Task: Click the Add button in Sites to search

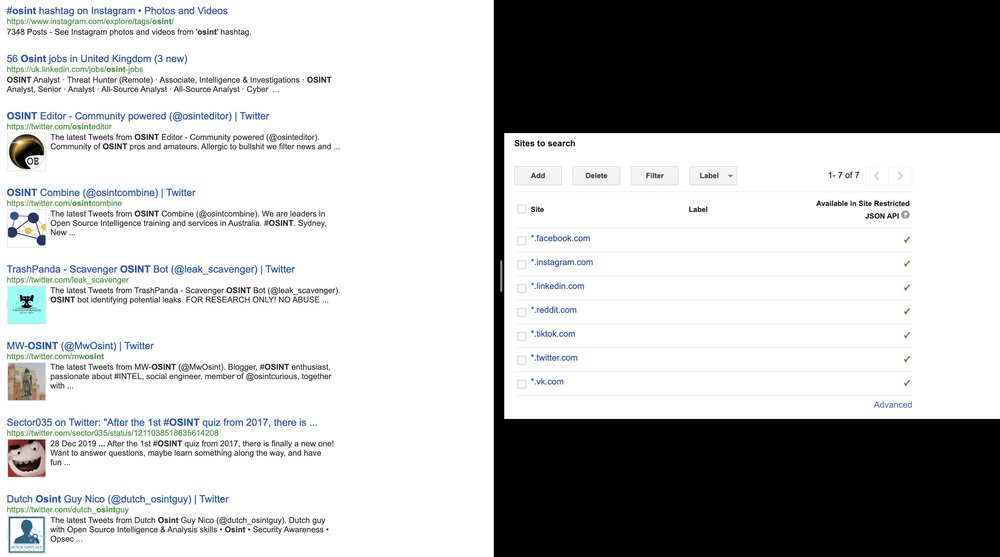Action: [x=538, y=175]
